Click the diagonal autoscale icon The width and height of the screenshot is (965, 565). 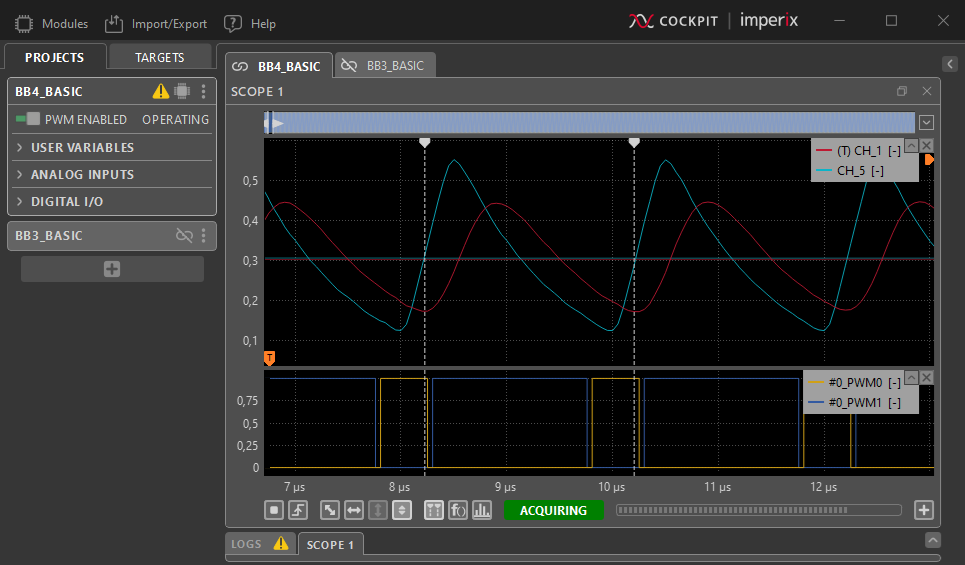pyautogui.click(x=329, y=510)
